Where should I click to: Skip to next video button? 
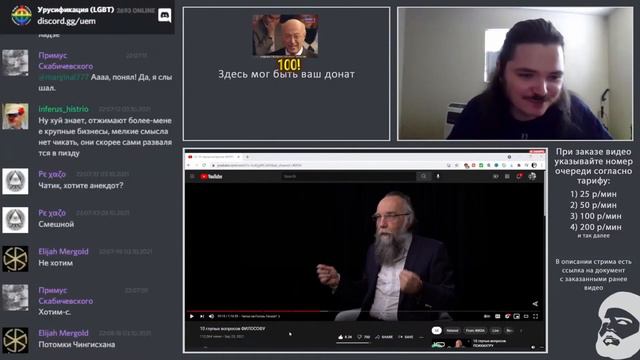click(202, 316)
